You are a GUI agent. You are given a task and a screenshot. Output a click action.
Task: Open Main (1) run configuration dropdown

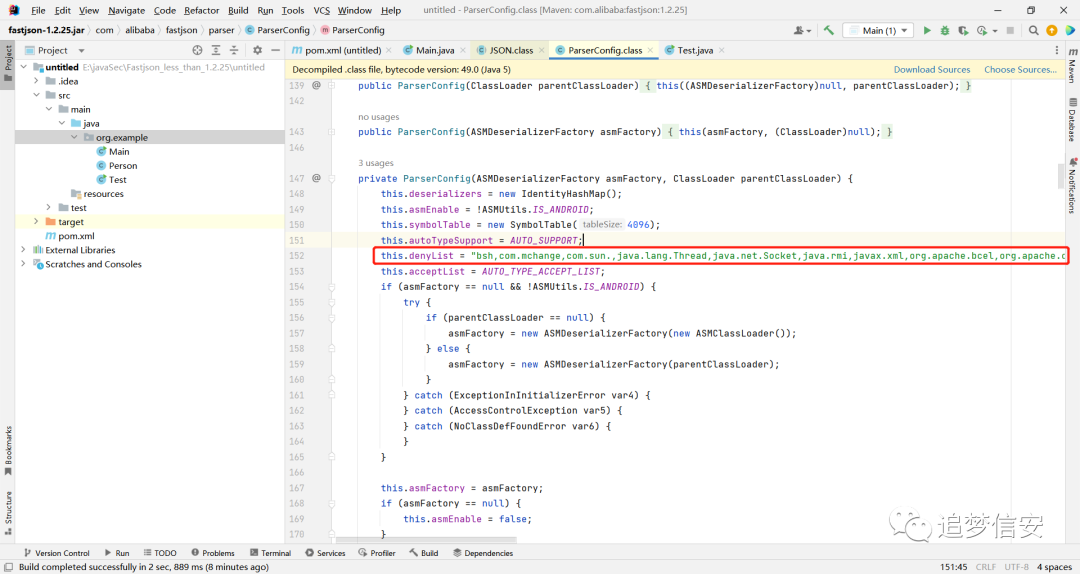coord(878,30)
